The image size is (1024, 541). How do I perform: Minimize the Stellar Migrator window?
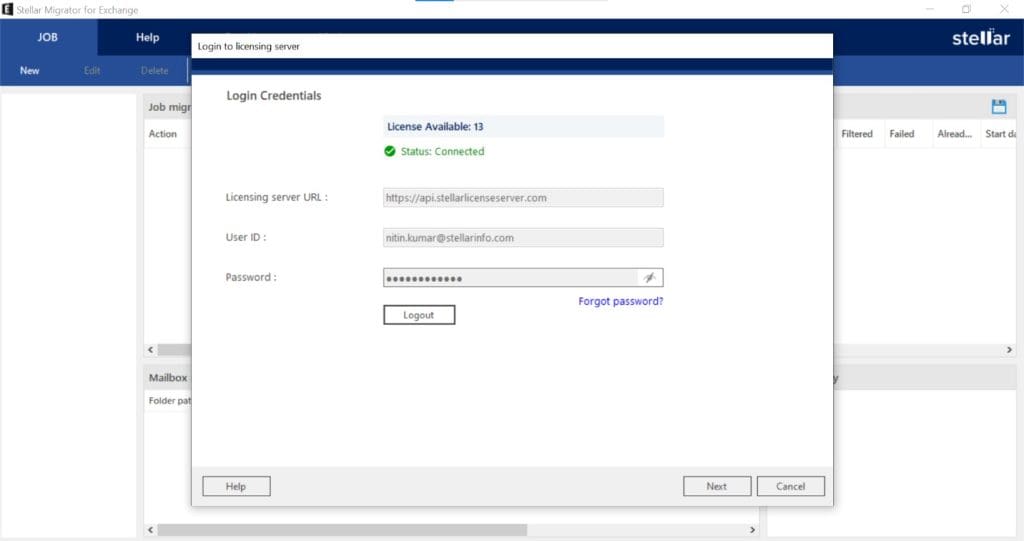(x=929, y=9)
